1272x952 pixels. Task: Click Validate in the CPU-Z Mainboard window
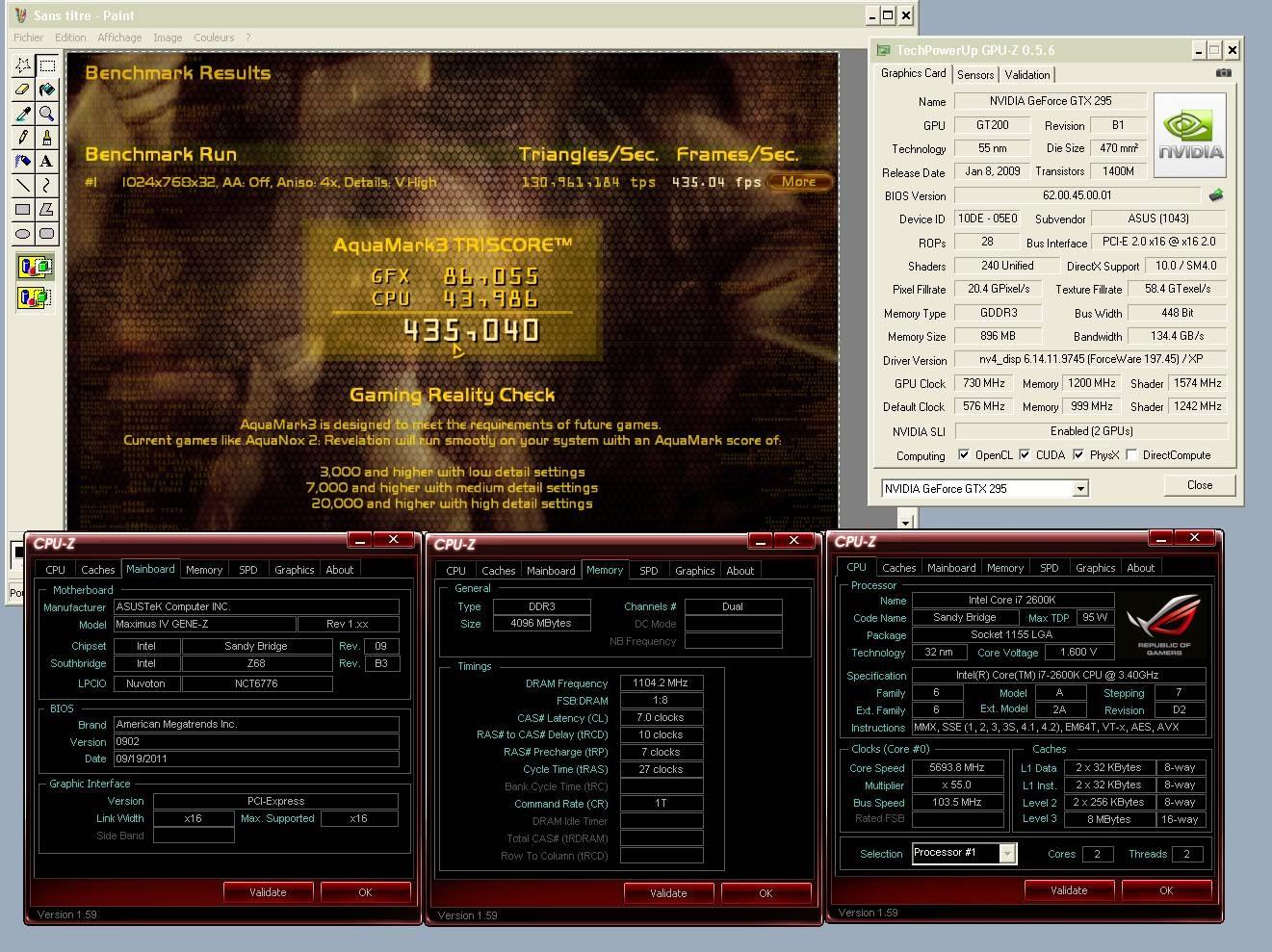tap(268, 892)
